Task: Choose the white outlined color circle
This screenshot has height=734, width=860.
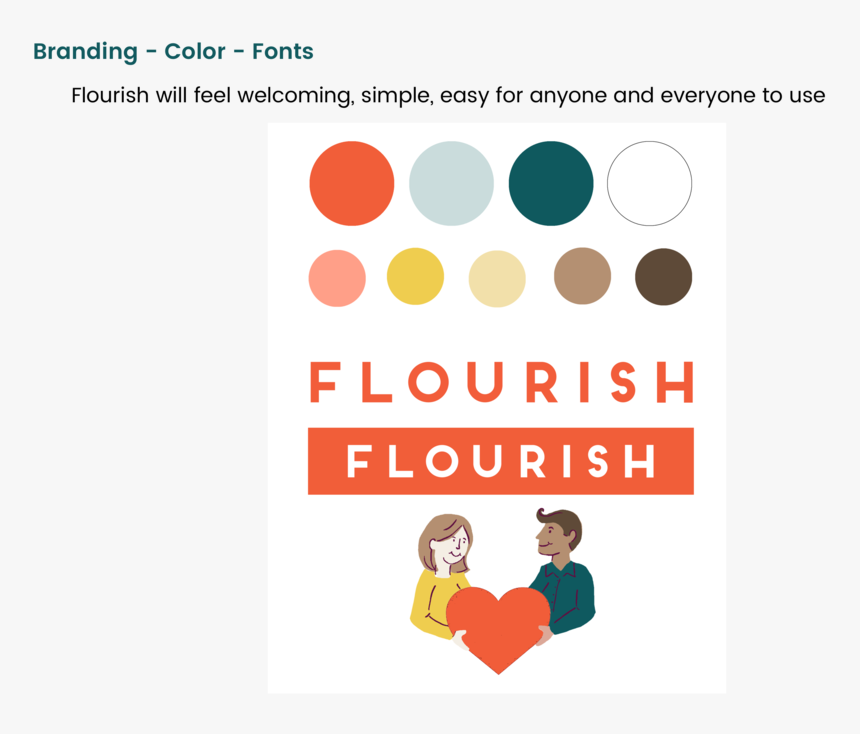Action: coord(649,183)
